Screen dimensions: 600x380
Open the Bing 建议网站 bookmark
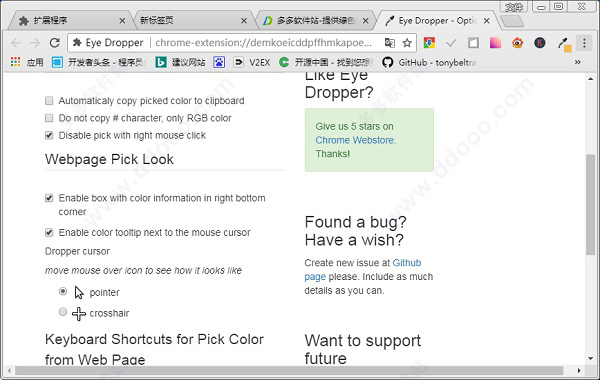coord(180,62)
